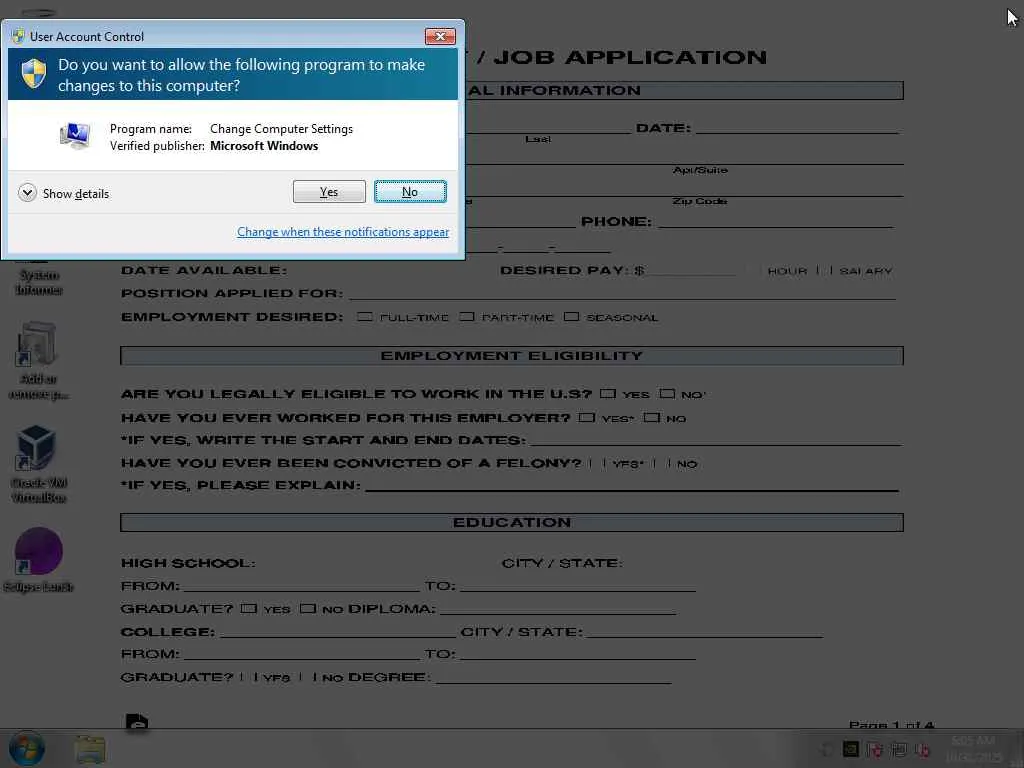Click the small icon at the page bottom left

[136, 722]
